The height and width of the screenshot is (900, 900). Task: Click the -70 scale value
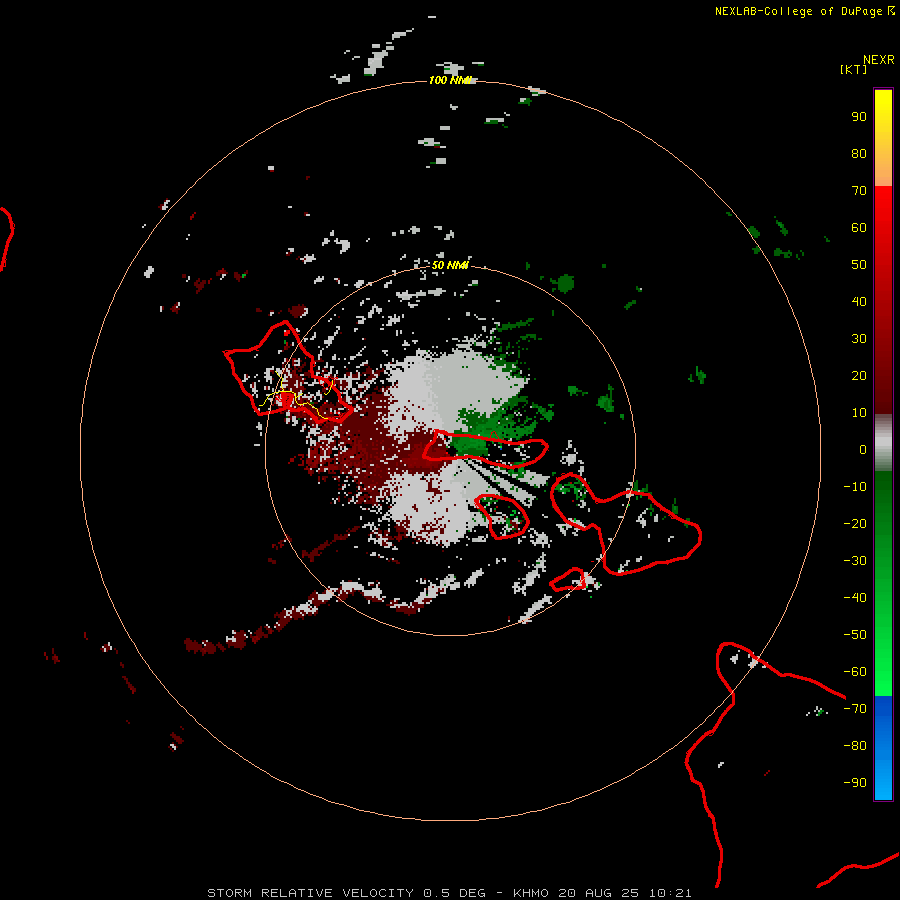tap(855, 708)
